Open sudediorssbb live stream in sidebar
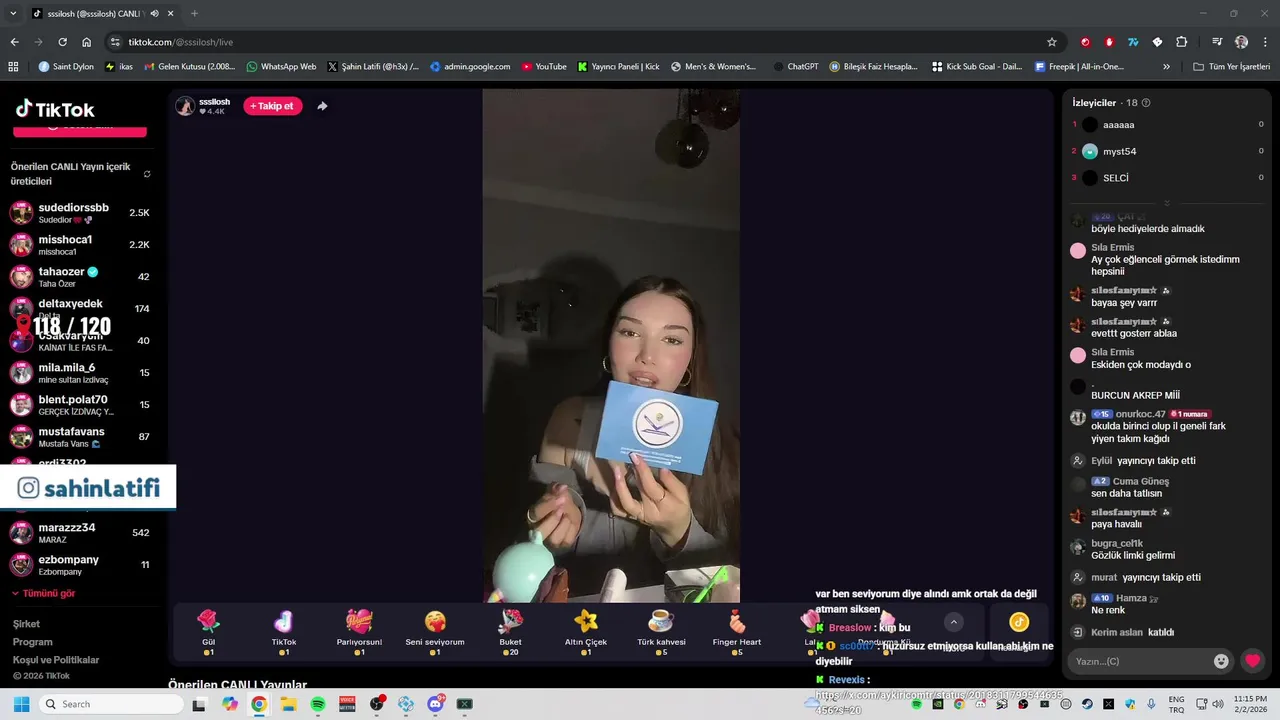This screenshot has width=1280, height=720. (x=80, y=213)
